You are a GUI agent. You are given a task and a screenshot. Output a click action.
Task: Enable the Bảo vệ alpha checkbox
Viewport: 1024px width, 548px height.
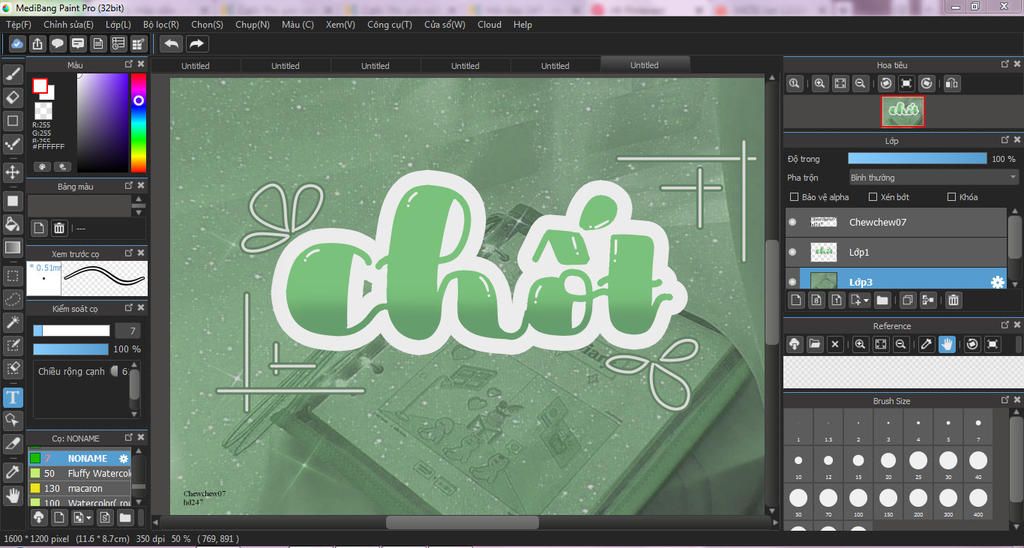pos(794,197)
